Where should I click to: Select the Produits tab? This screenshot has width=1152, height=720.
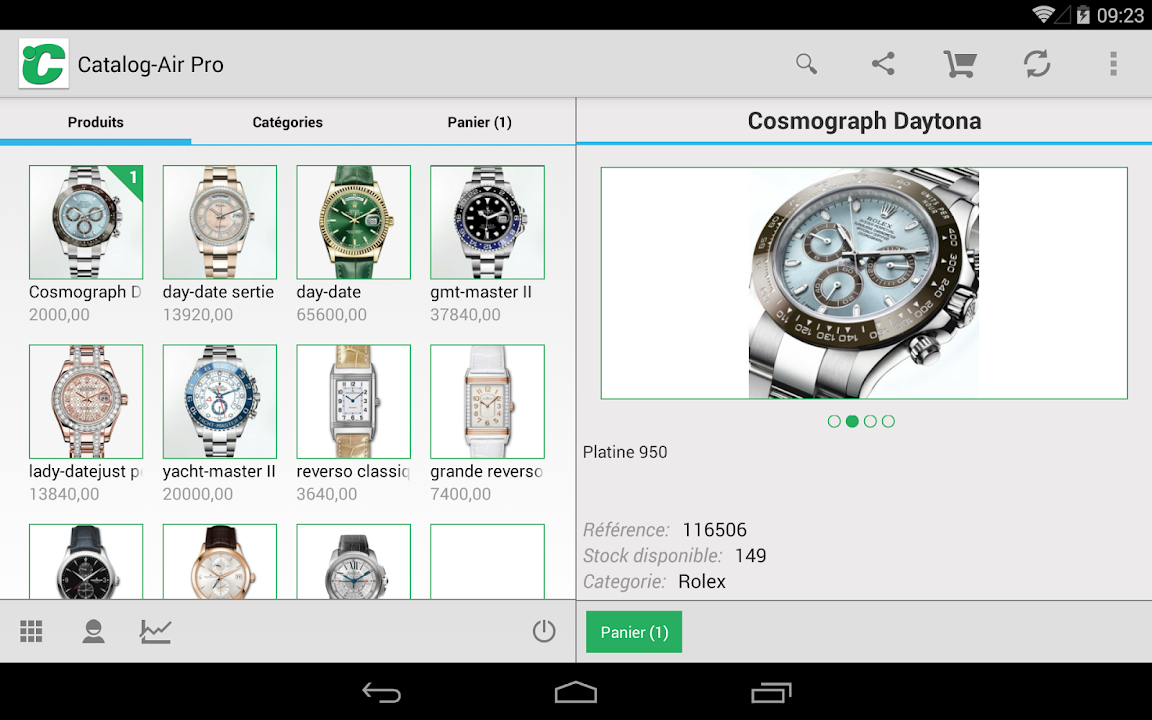tap(96, 122)
